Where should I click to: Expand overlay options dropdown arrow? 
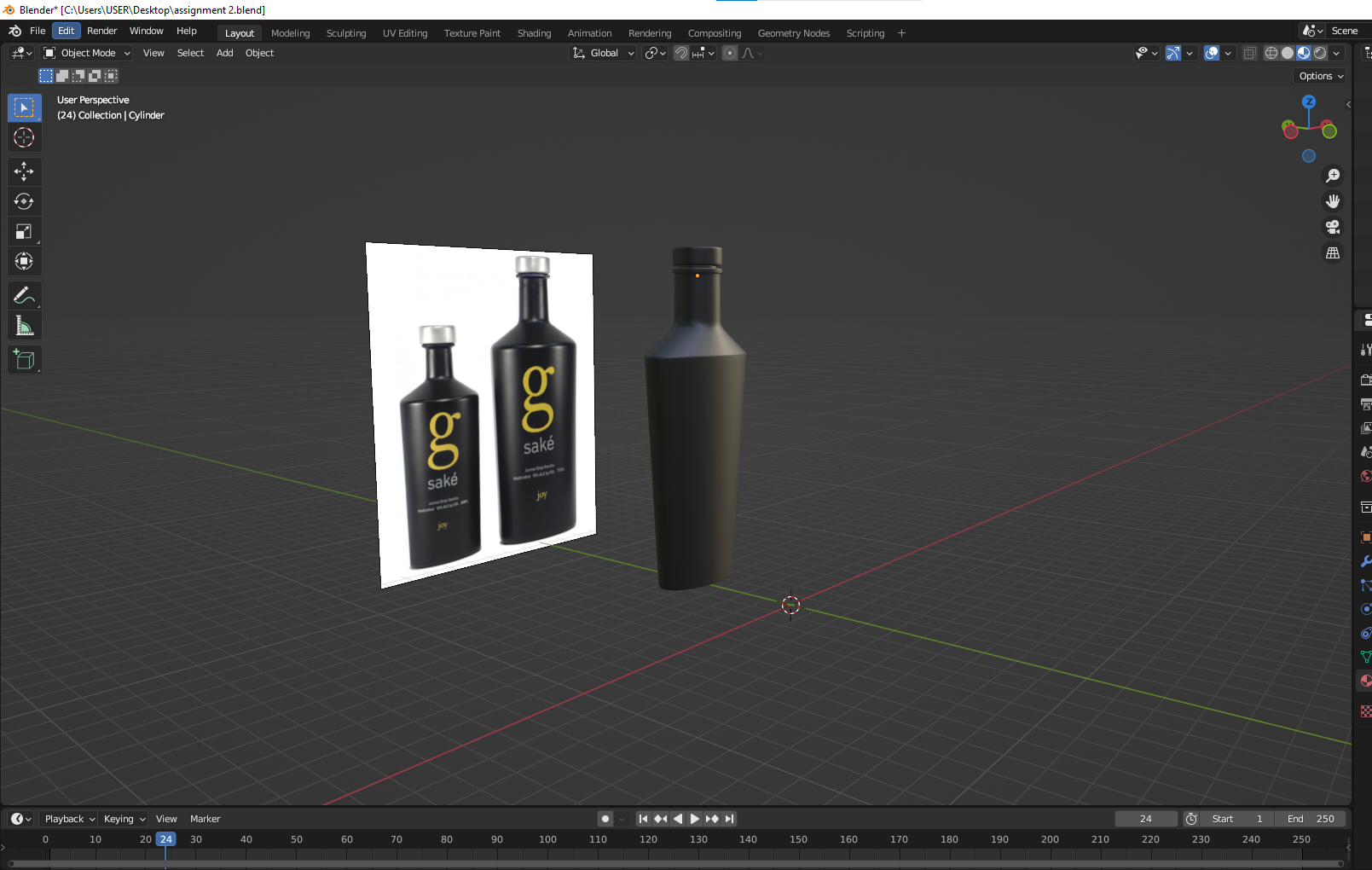[1228, 53]
